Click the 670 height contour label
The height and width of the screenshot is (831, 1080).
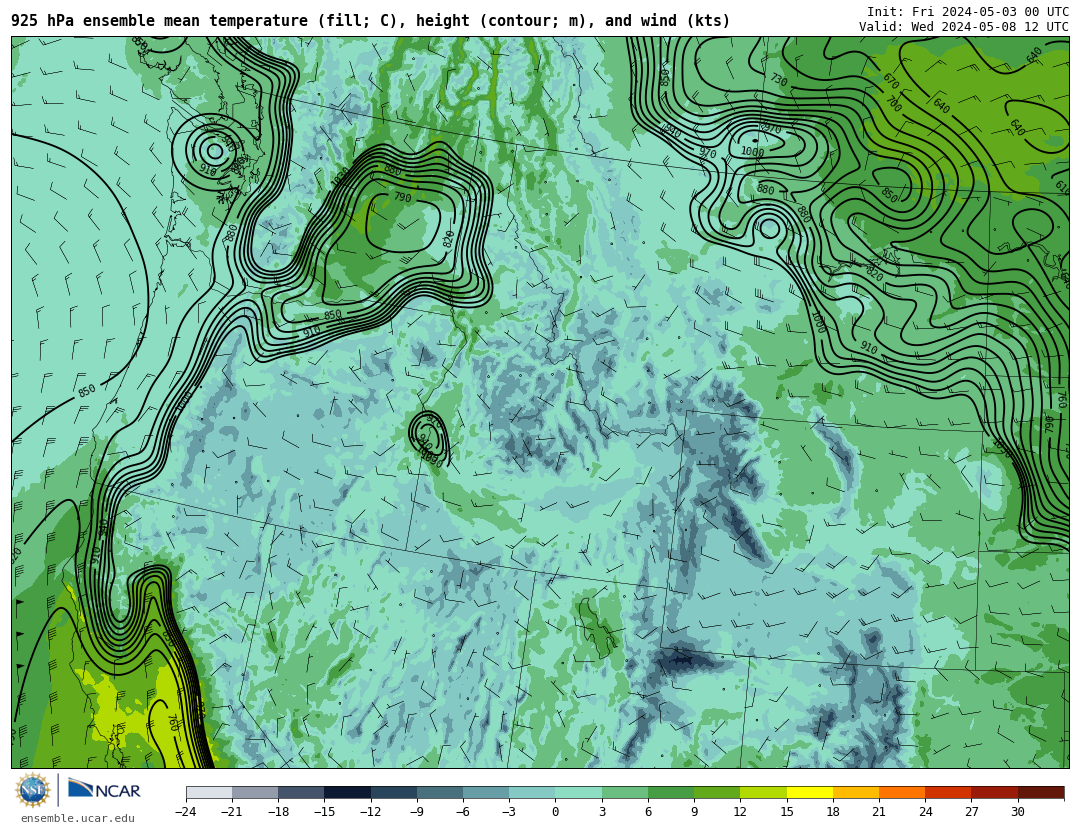pyautogui.click(x=891, y=81)
